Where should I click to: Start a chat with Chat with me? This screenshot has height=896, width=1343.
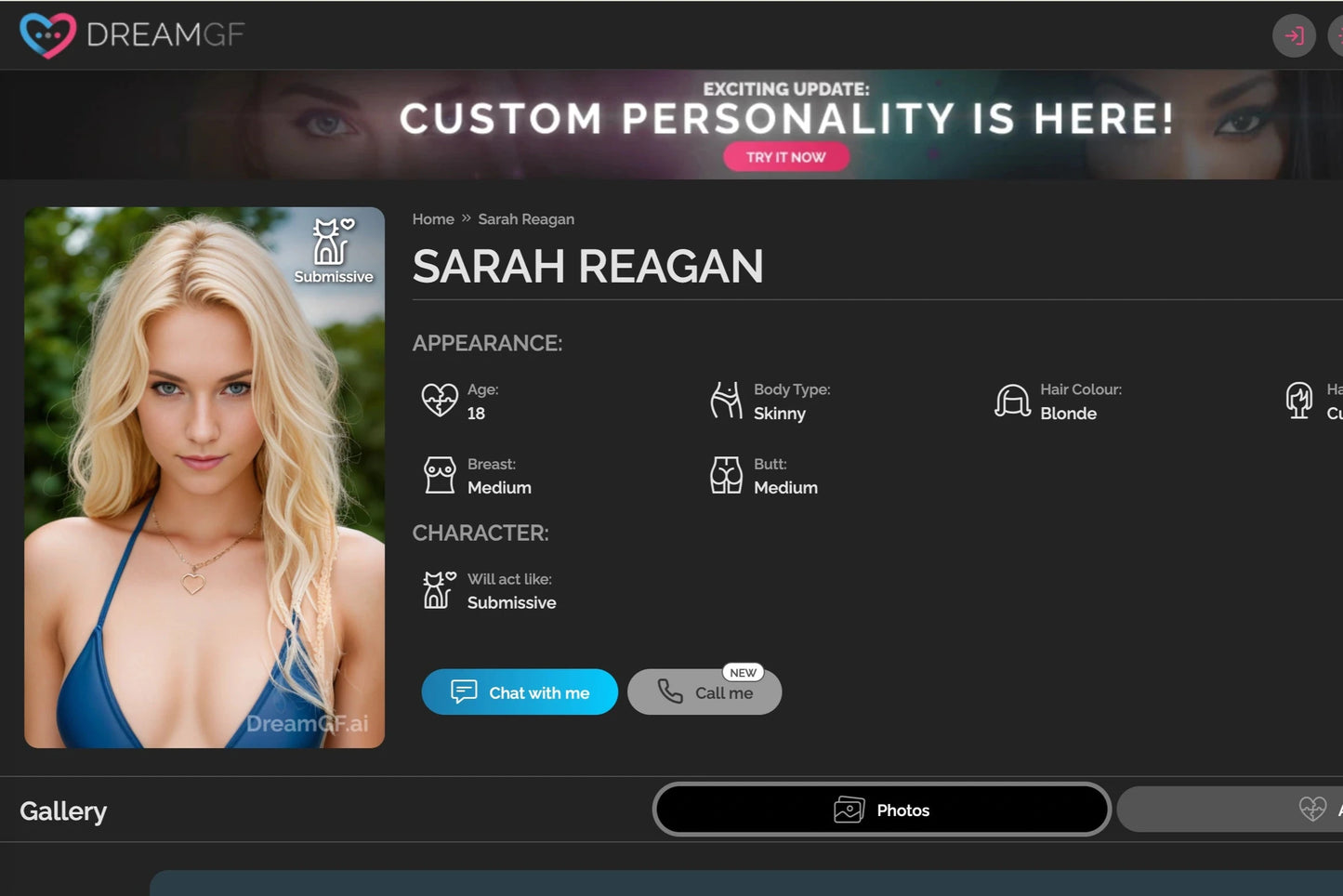tap(520, 692)
